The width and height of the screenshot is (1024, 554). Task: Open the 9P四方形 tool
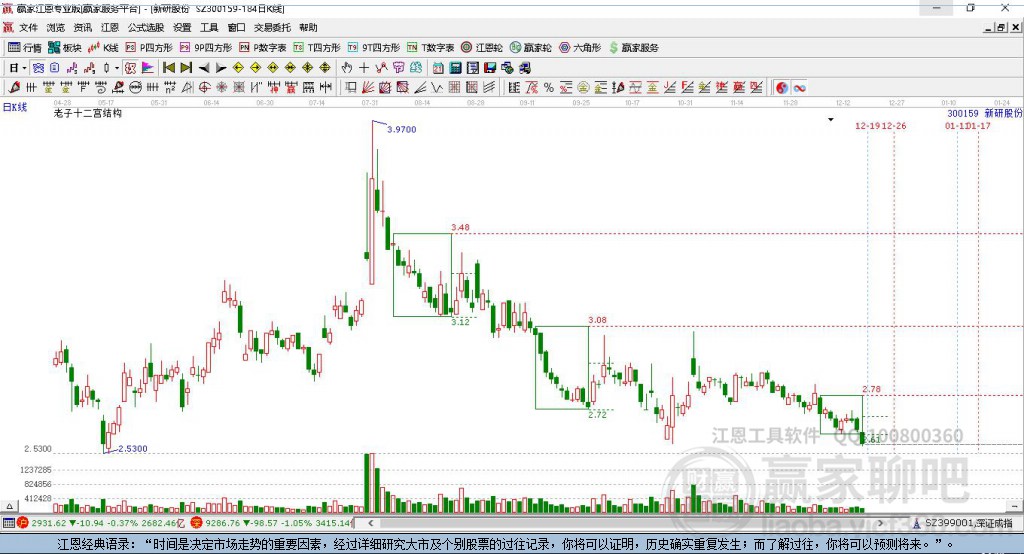[206, 48]
